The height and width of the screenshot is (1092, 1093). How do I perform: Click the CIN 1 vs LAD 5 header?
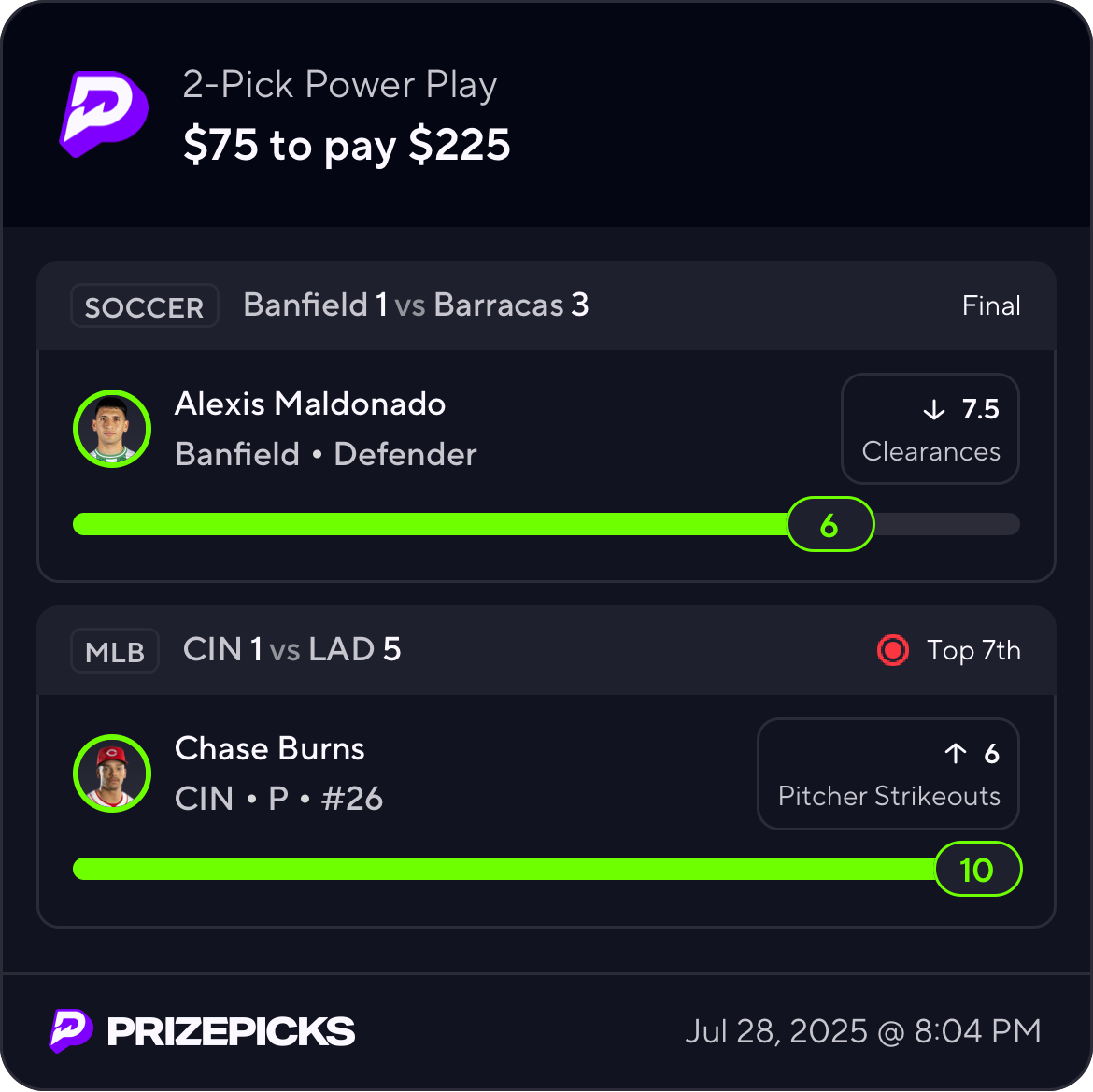292,649
